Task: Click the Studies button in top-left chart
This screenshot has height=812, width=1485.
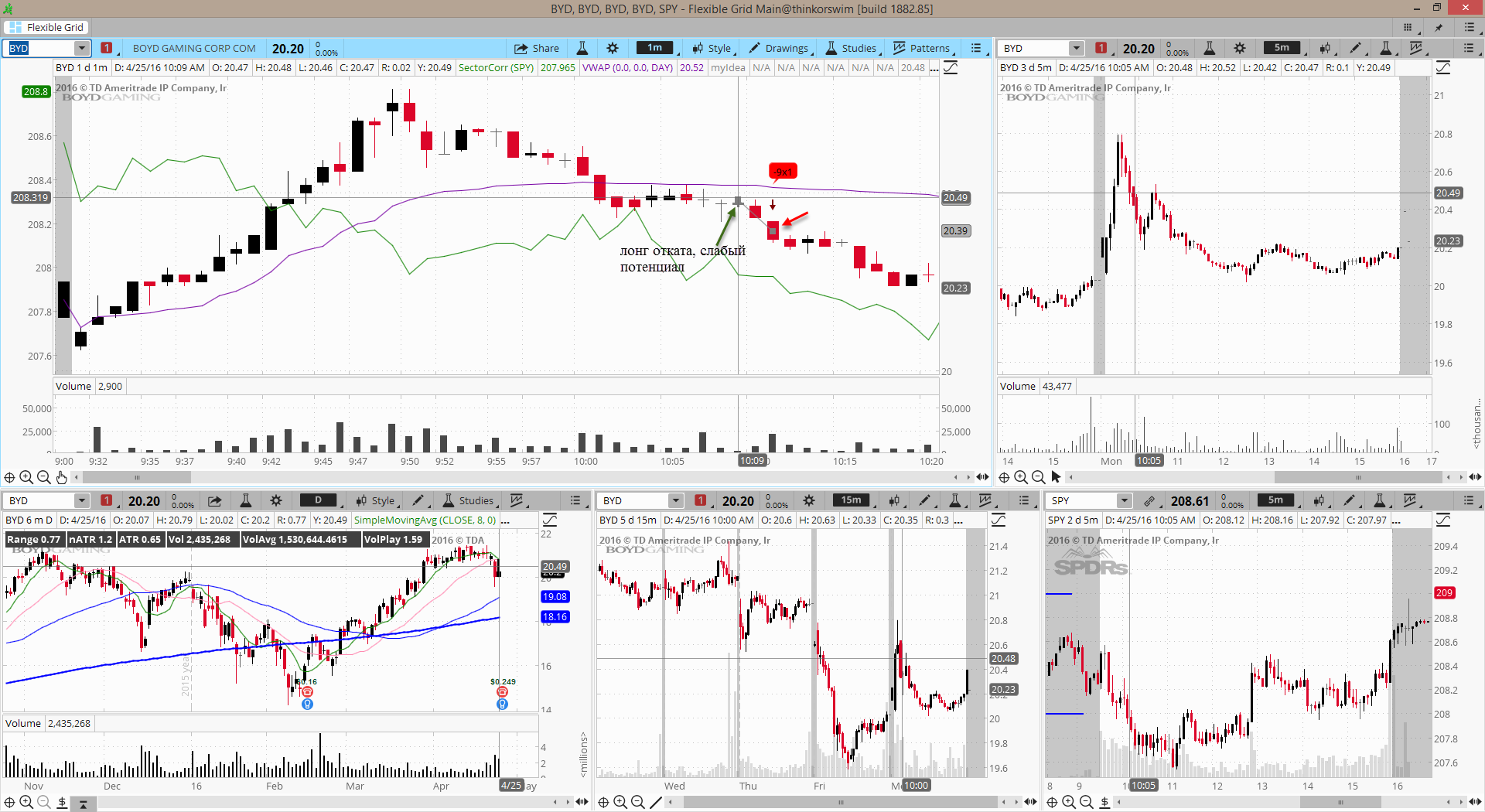Action: point(851,48)
